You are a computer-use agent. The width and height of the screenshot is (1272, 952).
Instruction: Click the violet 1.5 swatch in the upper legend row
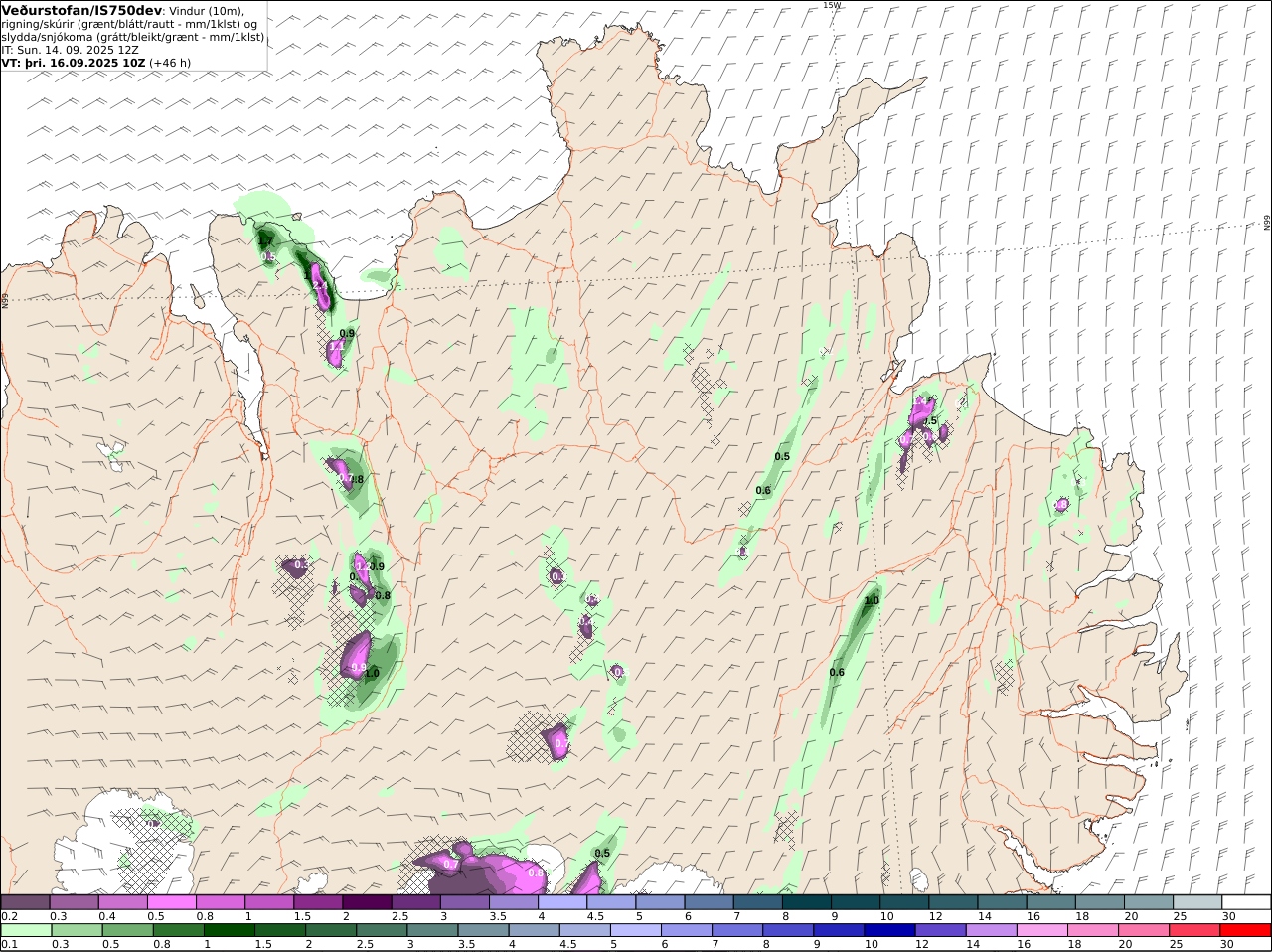(317, 902)
